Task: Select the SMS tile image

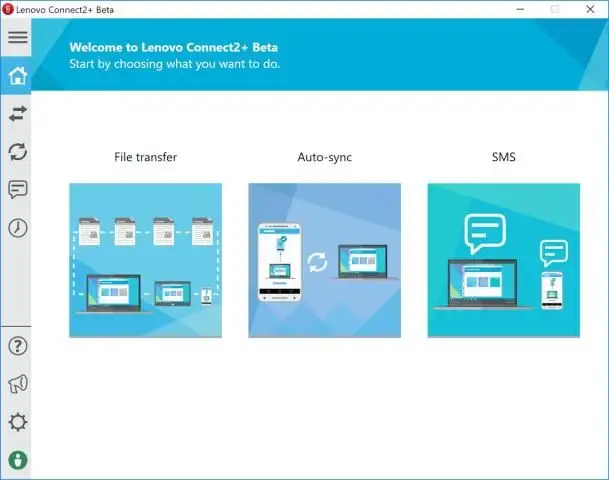Action: coord(504,260)
